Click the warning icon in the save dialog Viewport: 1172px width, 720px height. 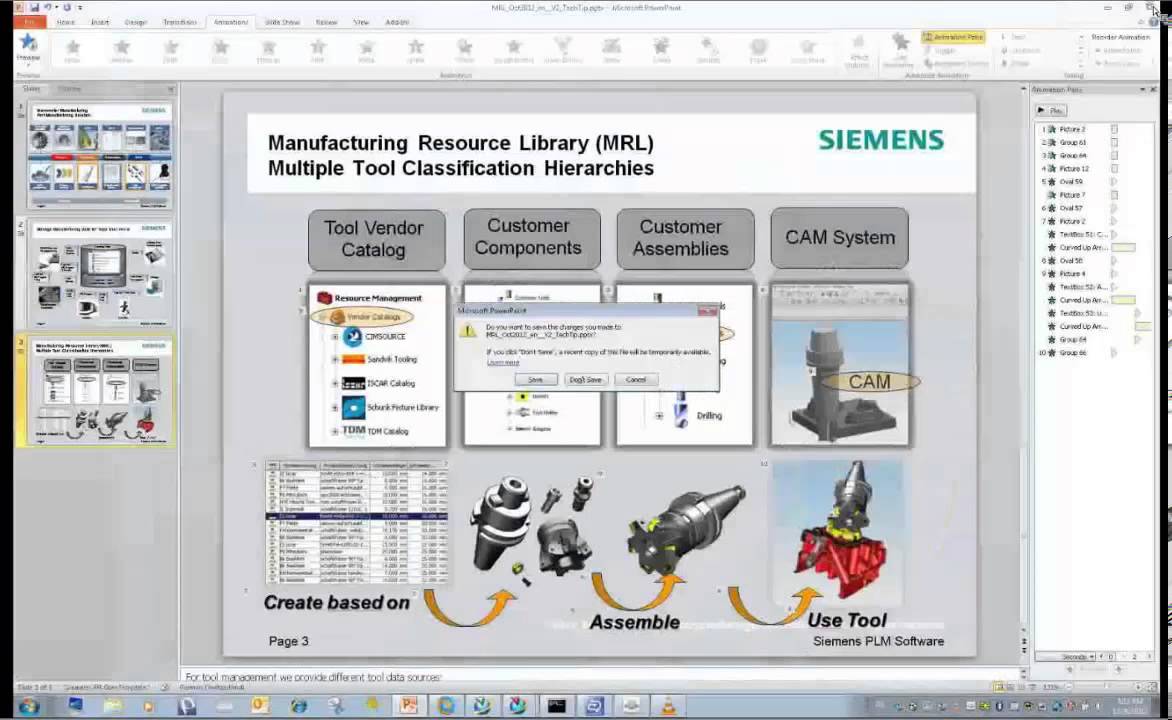click(x=468, y=330)
